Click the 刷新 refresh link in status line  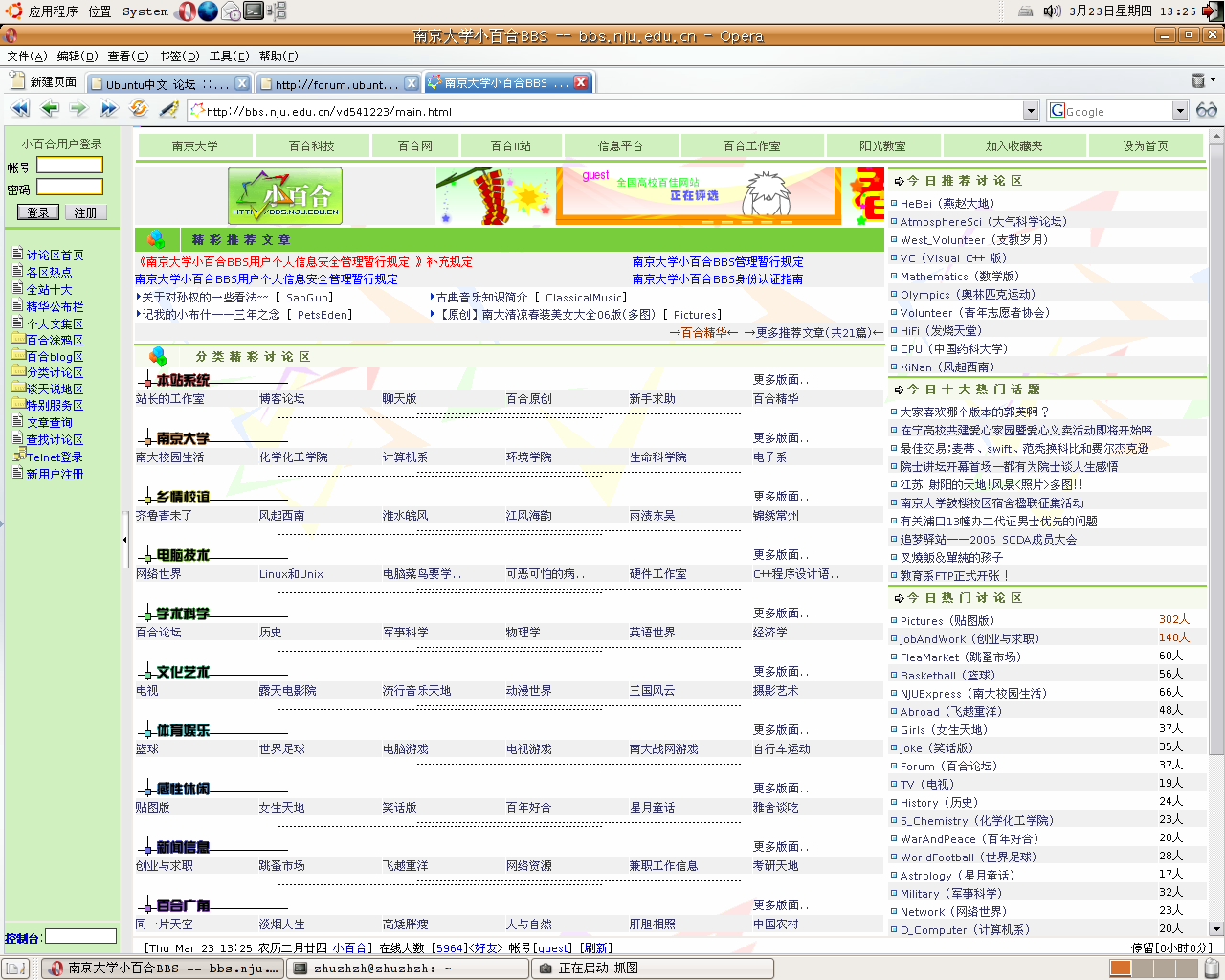click(596, 947)
